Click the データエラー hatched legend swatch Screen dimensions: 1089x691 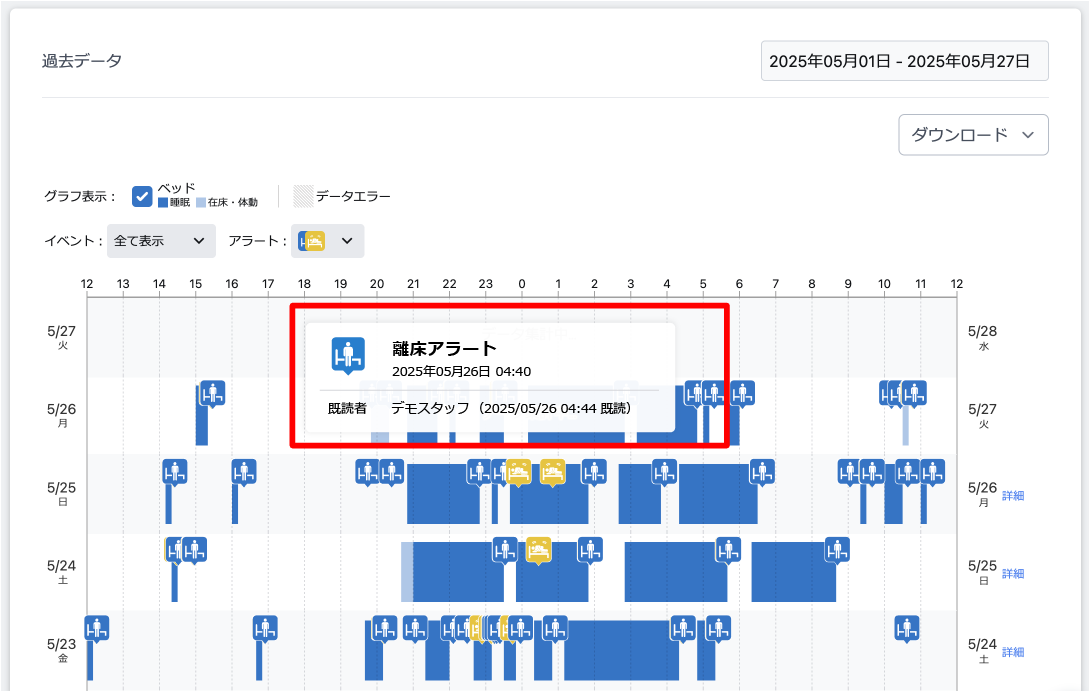click(302, 196)
